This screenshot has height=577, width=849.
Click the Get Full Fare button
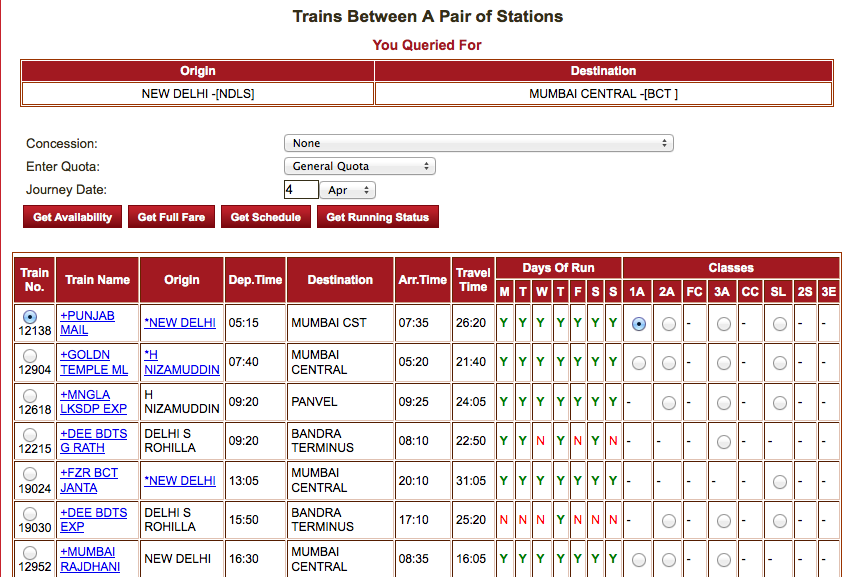(171, 216)
